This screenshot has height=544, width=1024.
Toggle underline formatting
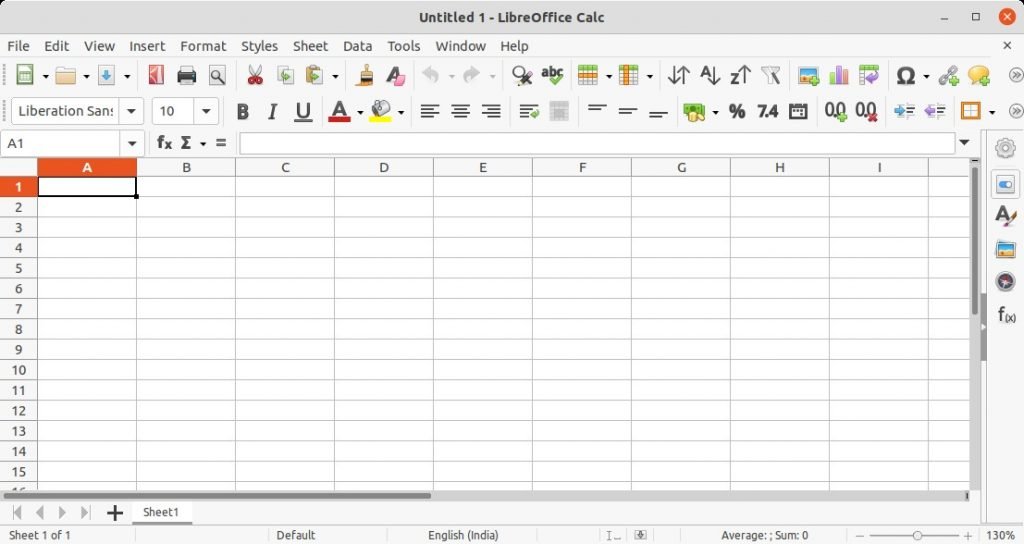[303, 112]
